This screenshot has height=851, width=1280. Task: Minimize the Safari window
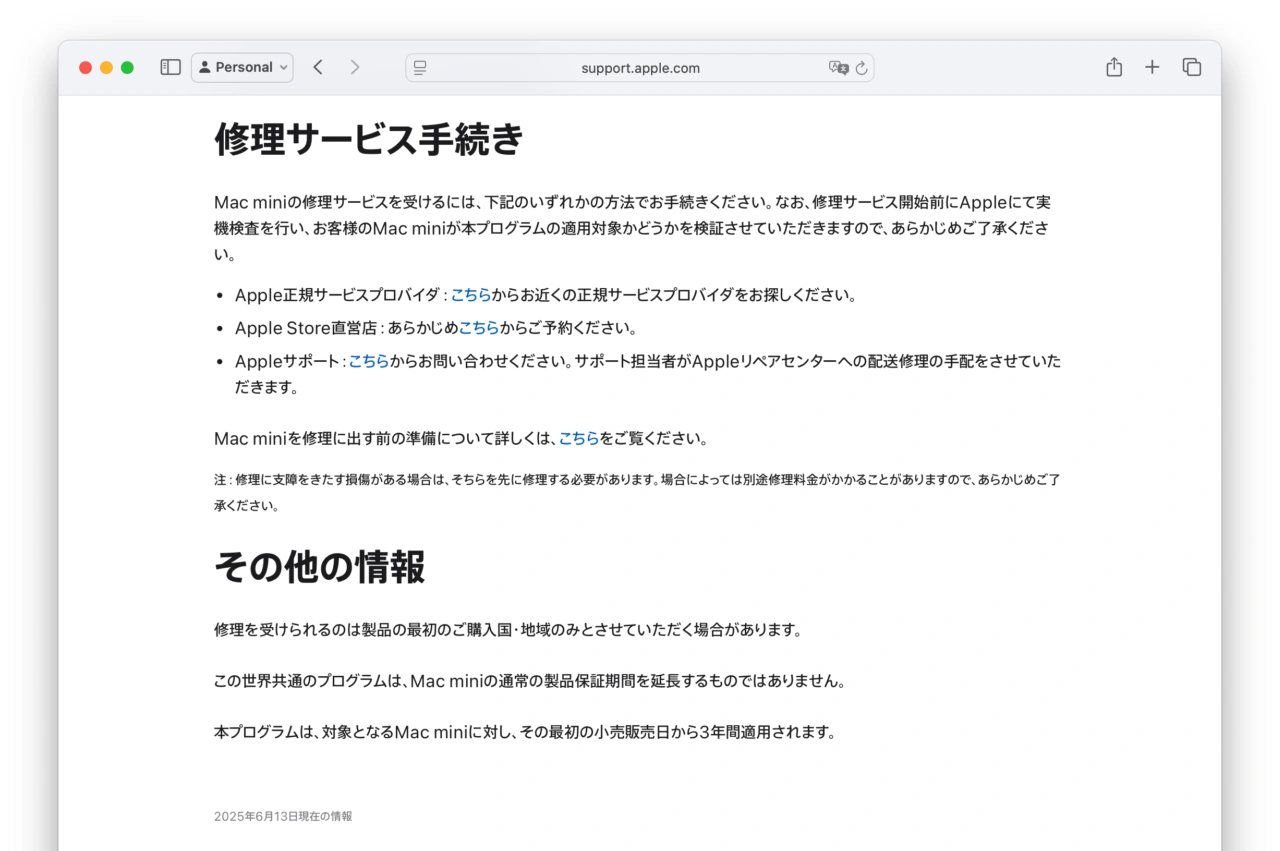click(x=106, y=67)
